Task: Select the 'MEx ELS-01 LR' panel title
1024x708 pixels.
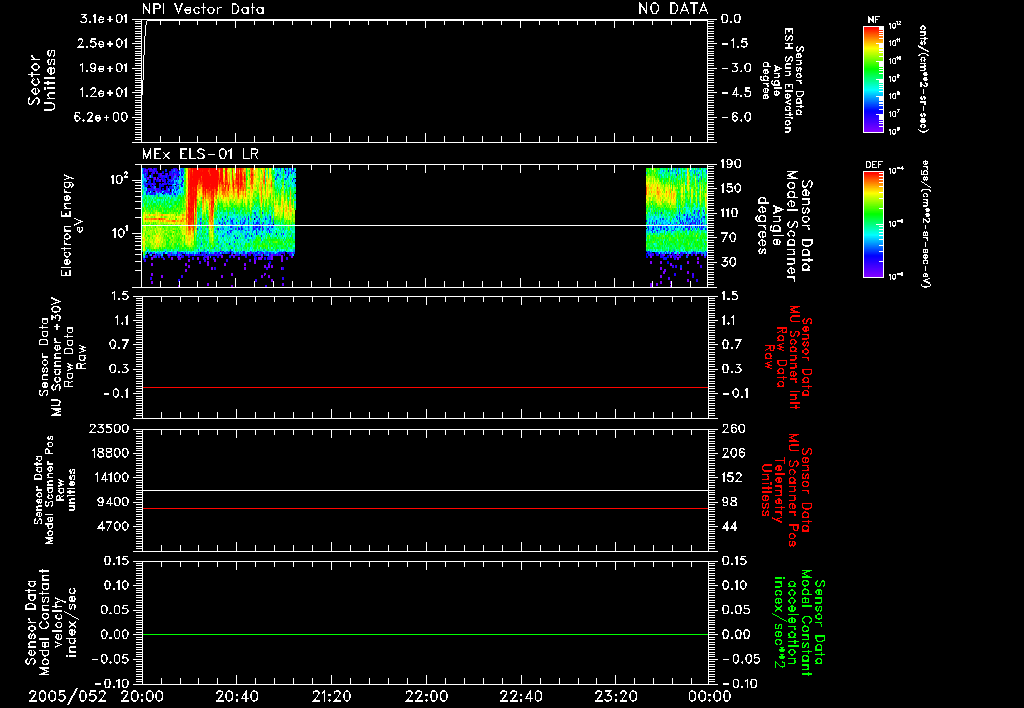Action: 200,155
